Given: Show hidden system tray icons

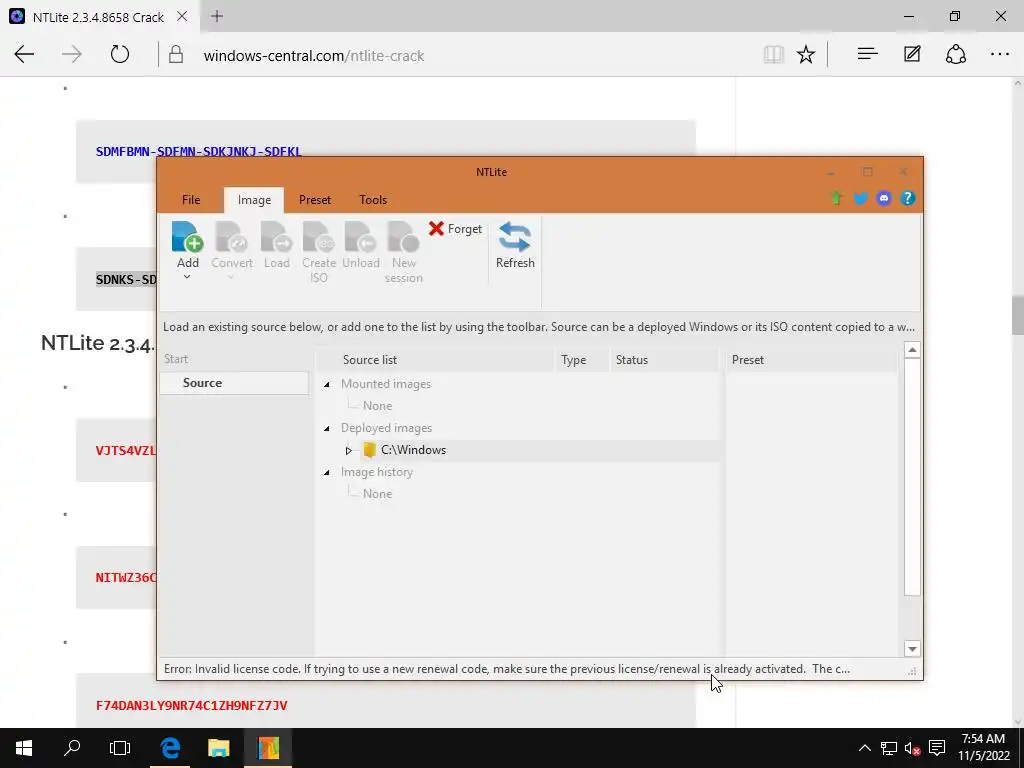Looking at the screenshot, I should (x=864, y=748).
